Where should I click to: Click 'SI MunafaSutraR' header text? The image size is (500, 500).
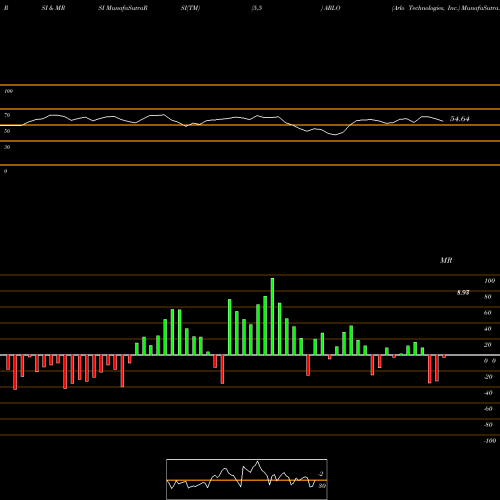(x=123, y=8)
